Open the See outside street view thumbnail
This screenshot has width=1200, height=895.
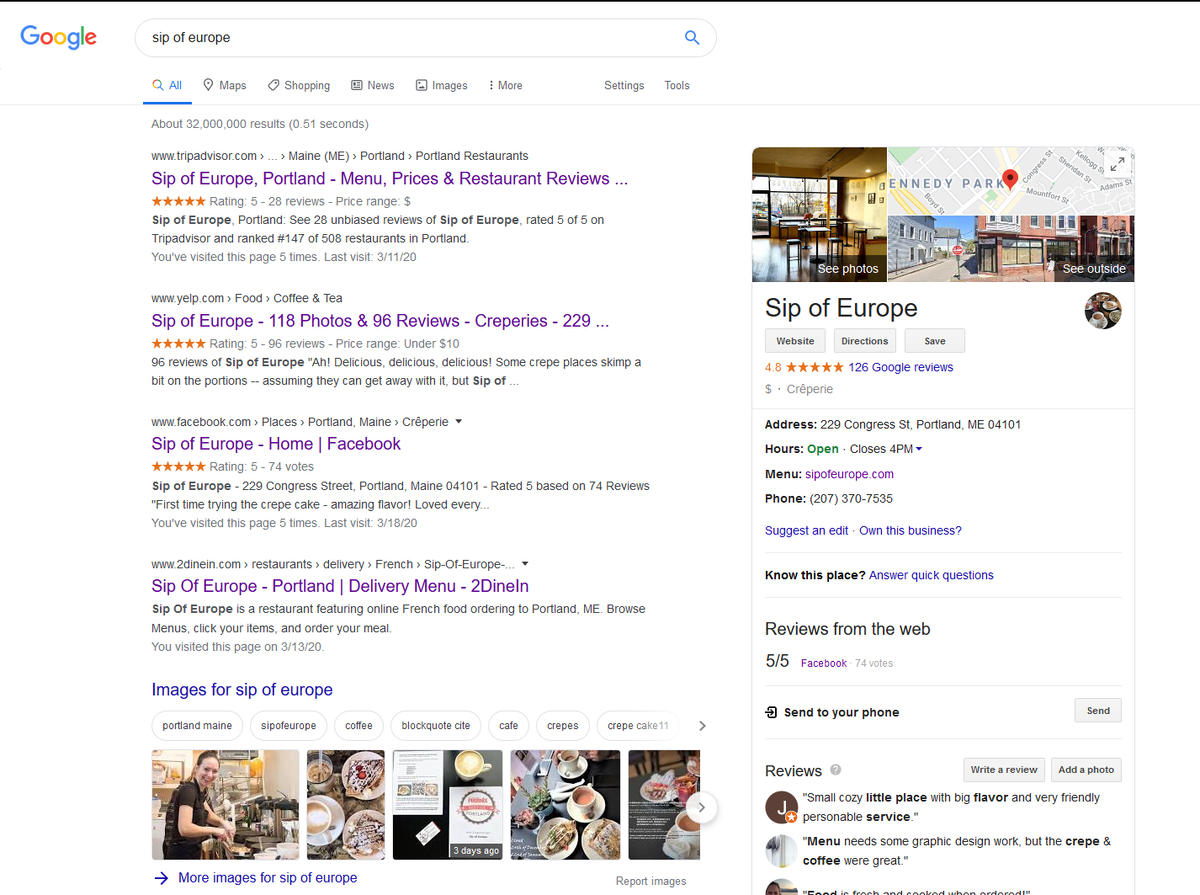(1011, 249)
